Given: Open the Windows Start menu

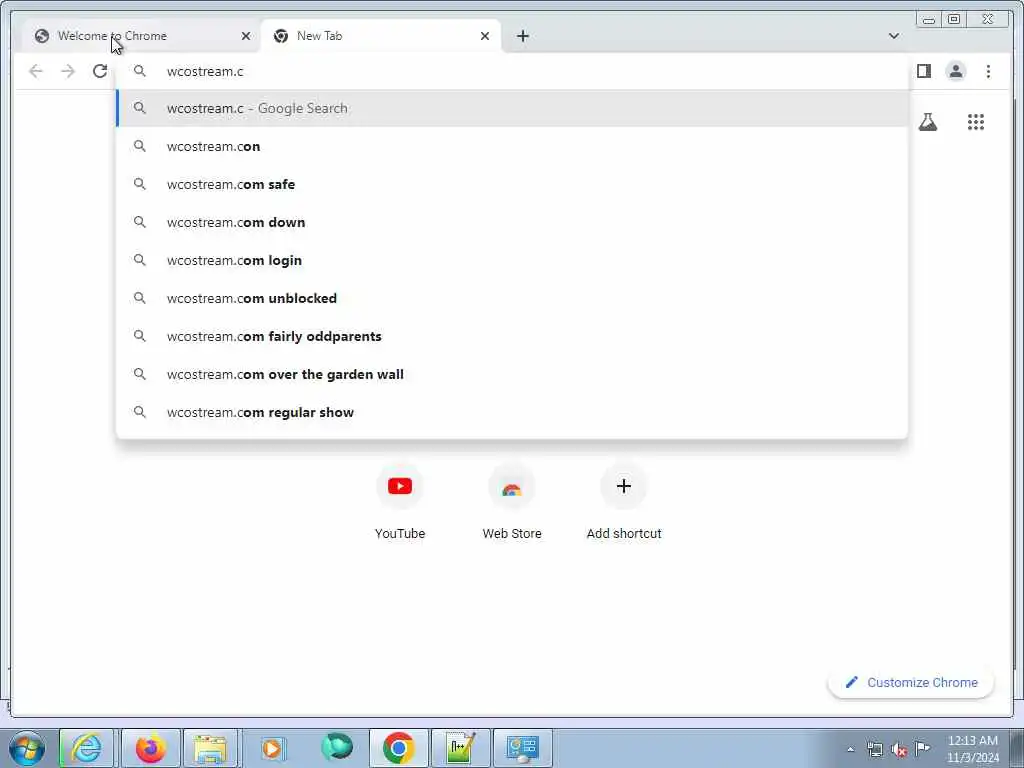Looking at the screenshot, I should 27,748.
